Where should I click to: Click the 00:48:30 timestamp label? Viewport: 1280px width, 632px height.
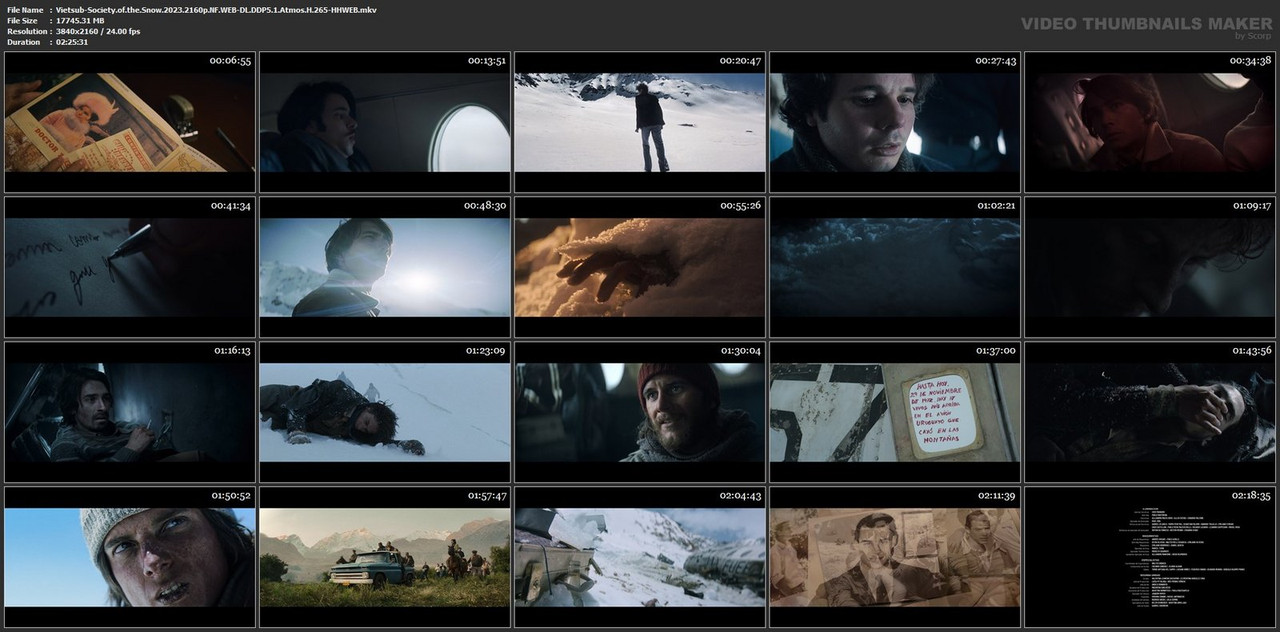485,206
